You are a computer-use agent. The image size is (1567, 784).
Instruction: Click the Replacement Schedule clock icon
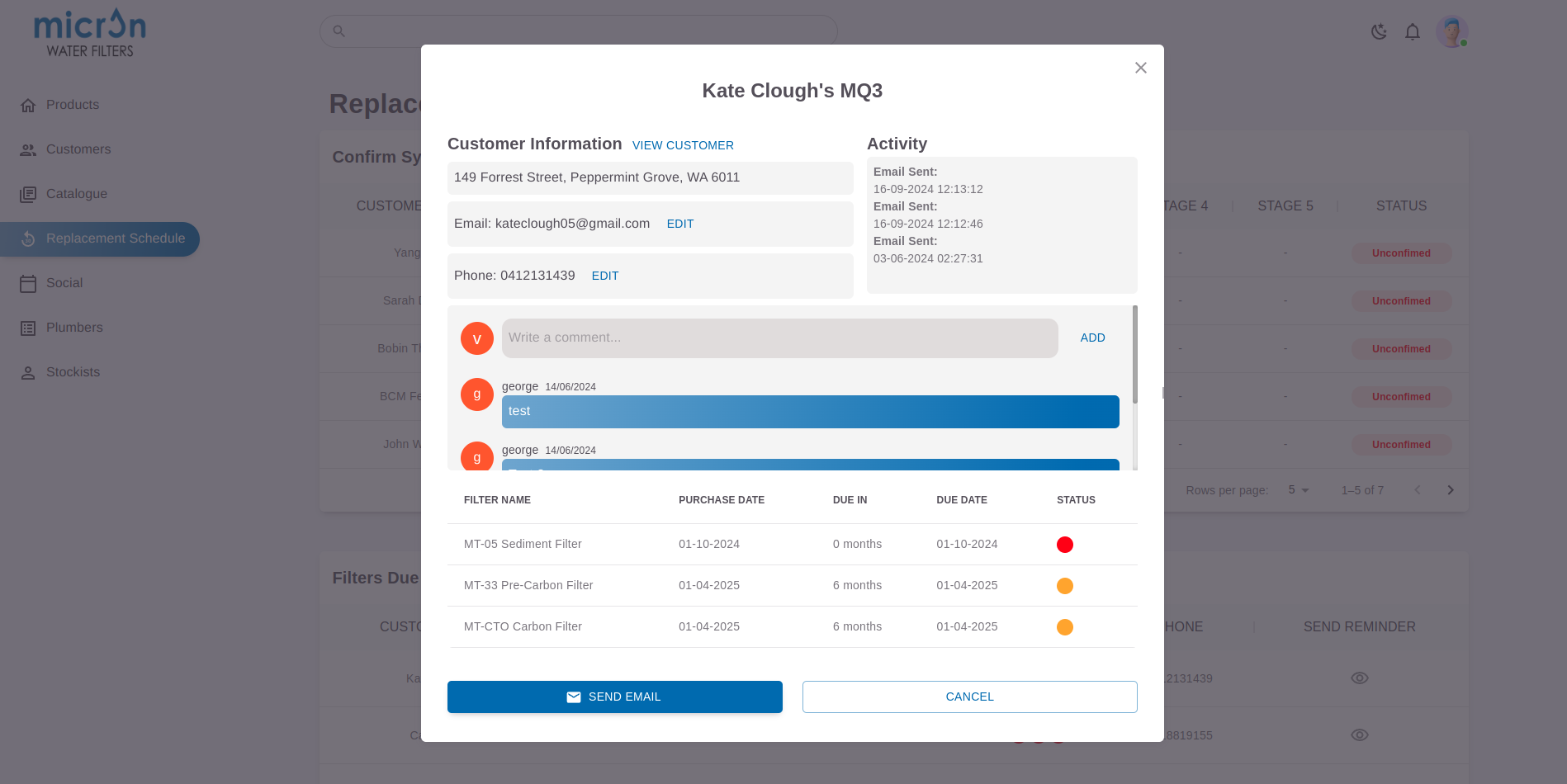click(x=28, y=239)
